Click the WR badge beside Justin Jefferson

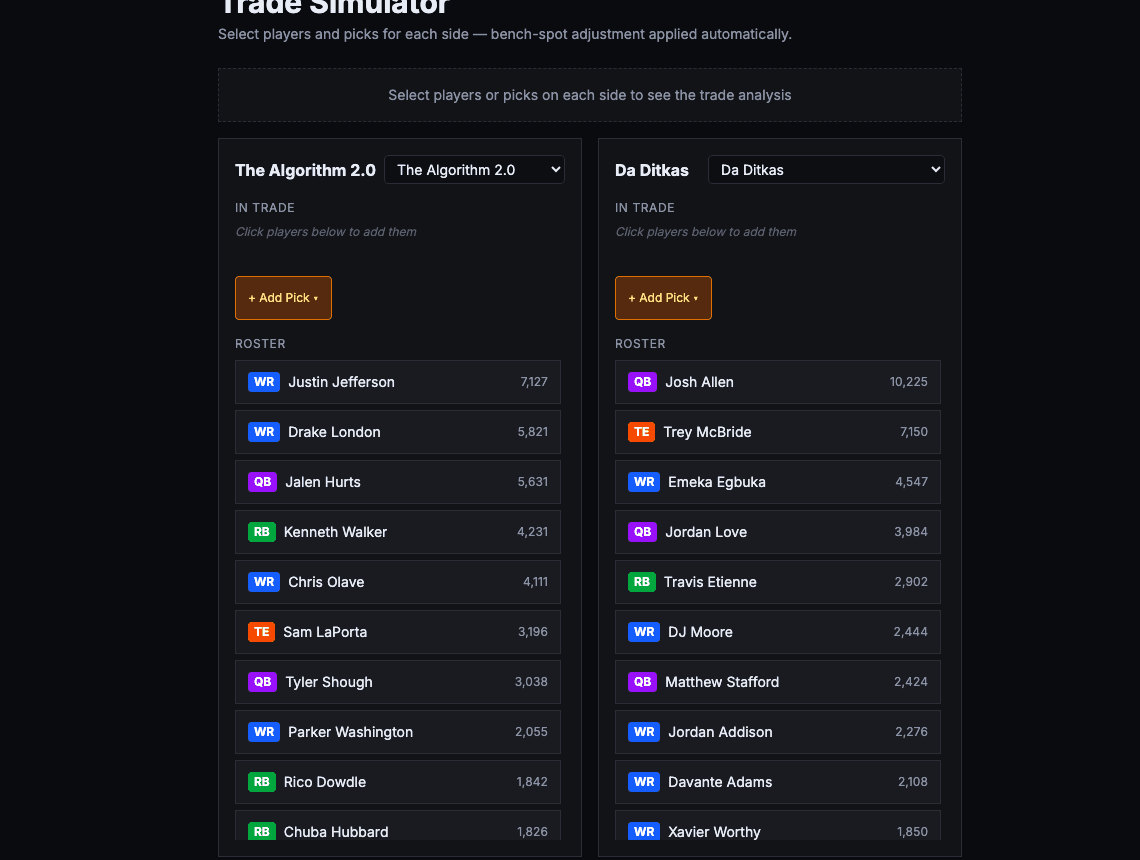pos(264,382)
